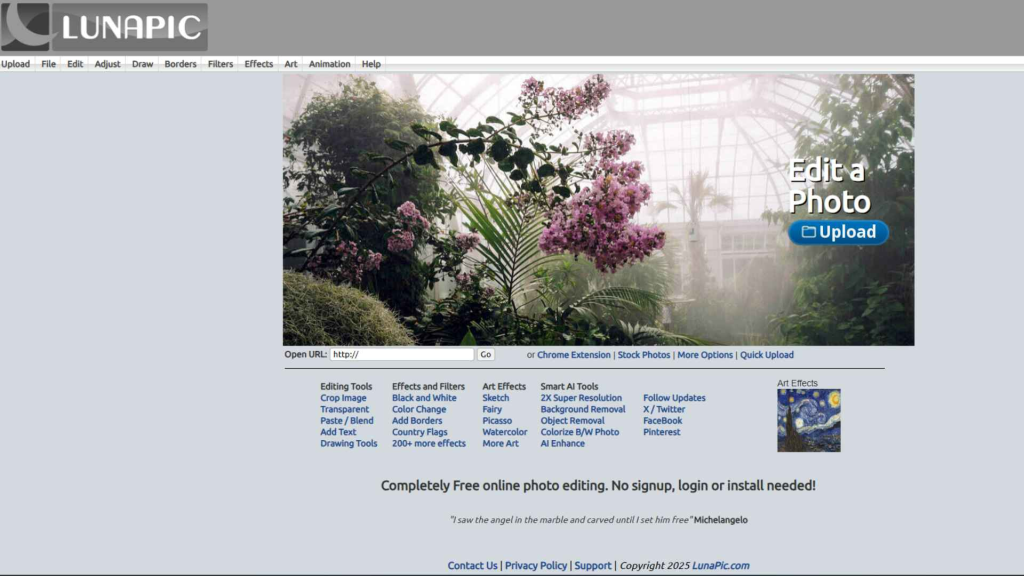
Task: Open the Stock Photos link
Action: coord(643,355)
